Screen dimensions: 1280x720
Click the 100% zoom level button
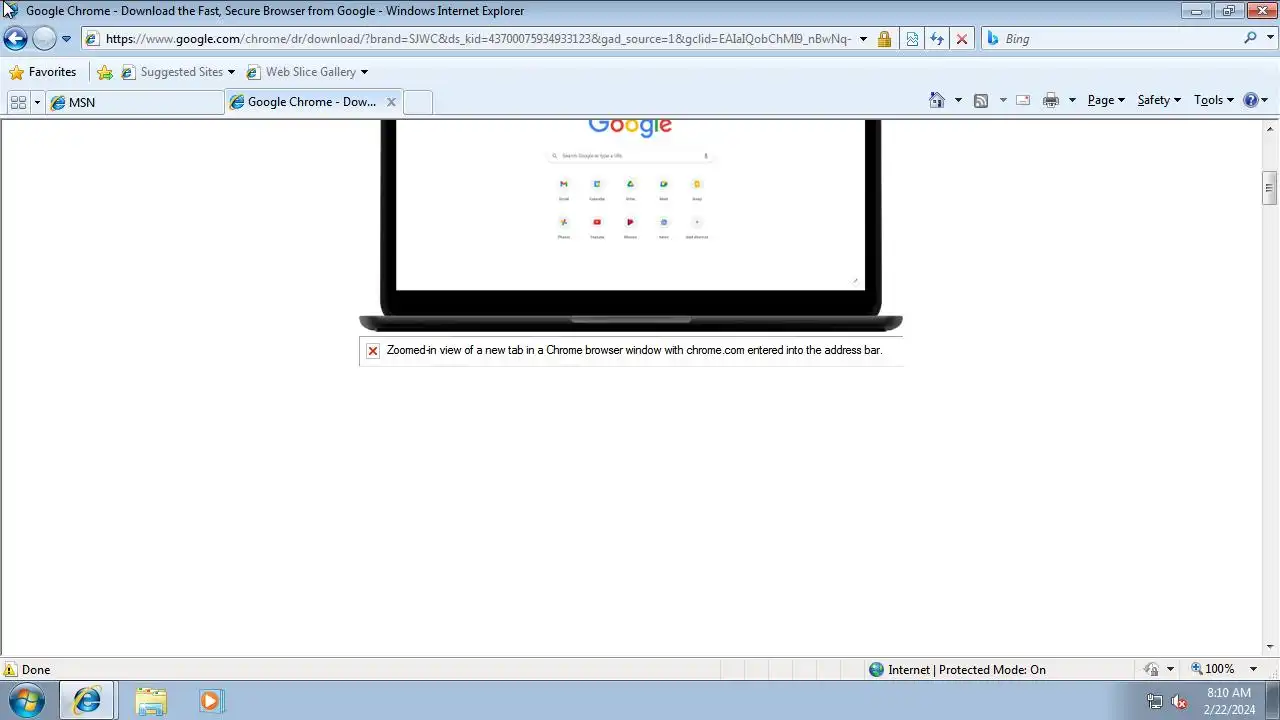point(1213,669)
